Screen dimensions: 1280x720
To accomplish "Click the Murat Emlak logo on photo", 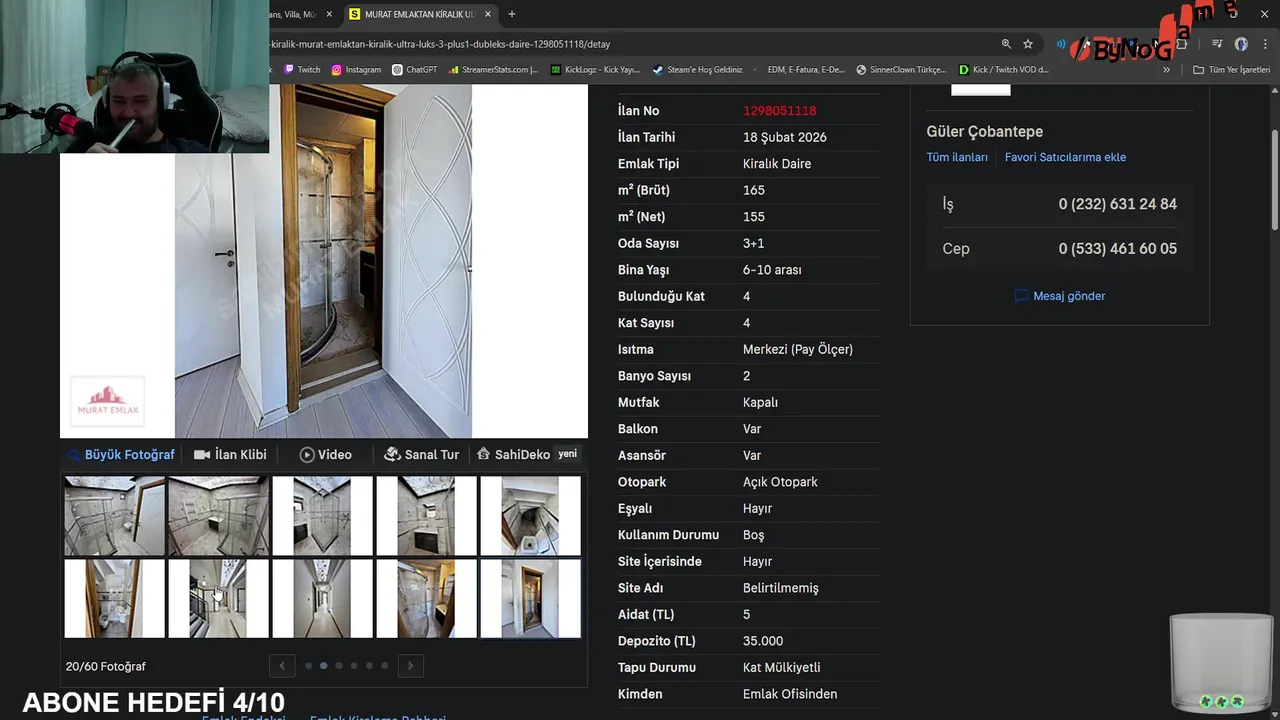I will tap(107, 401).
